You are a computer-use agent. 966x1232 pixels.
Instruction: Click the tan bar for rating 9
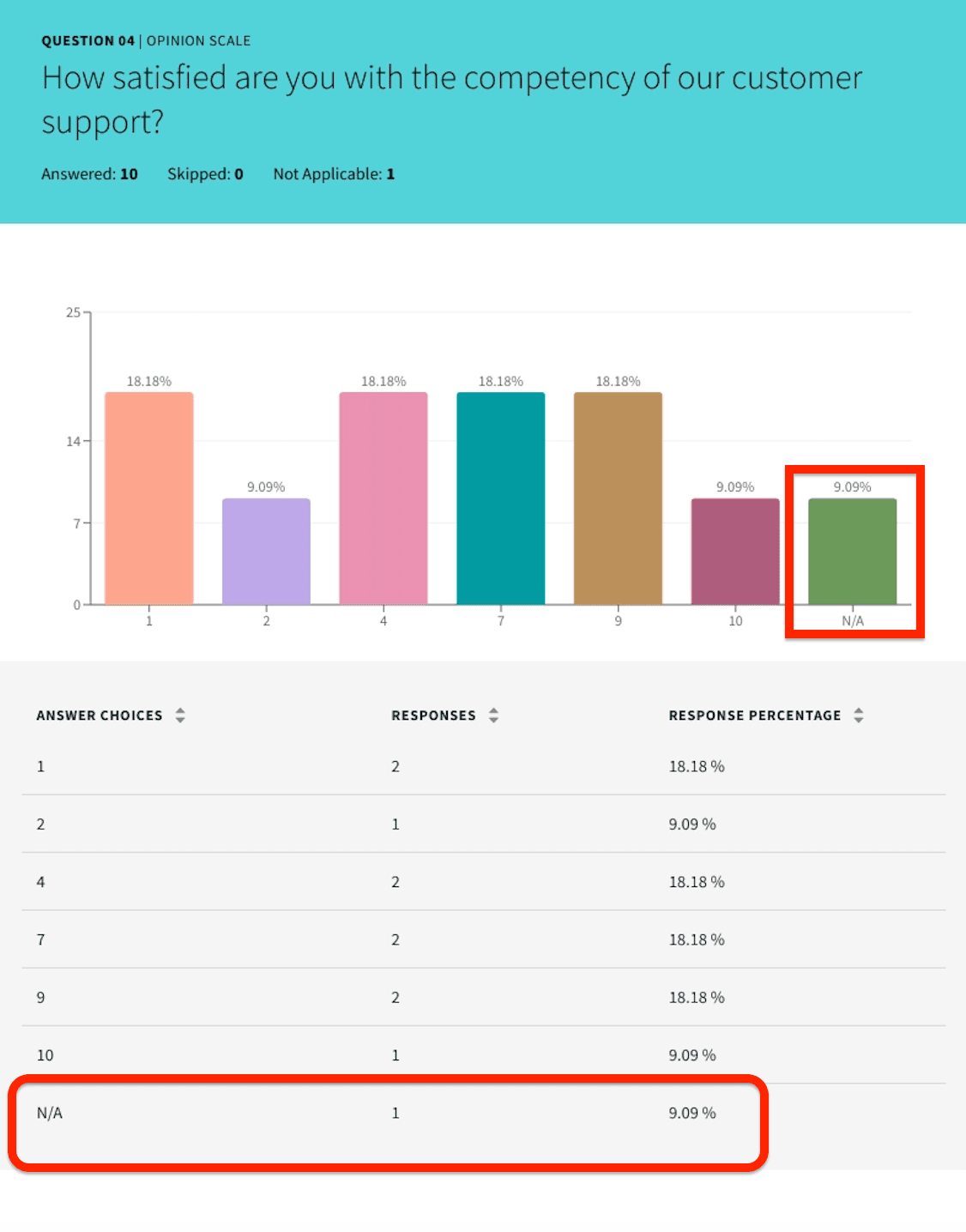click(x=618, y=498)
